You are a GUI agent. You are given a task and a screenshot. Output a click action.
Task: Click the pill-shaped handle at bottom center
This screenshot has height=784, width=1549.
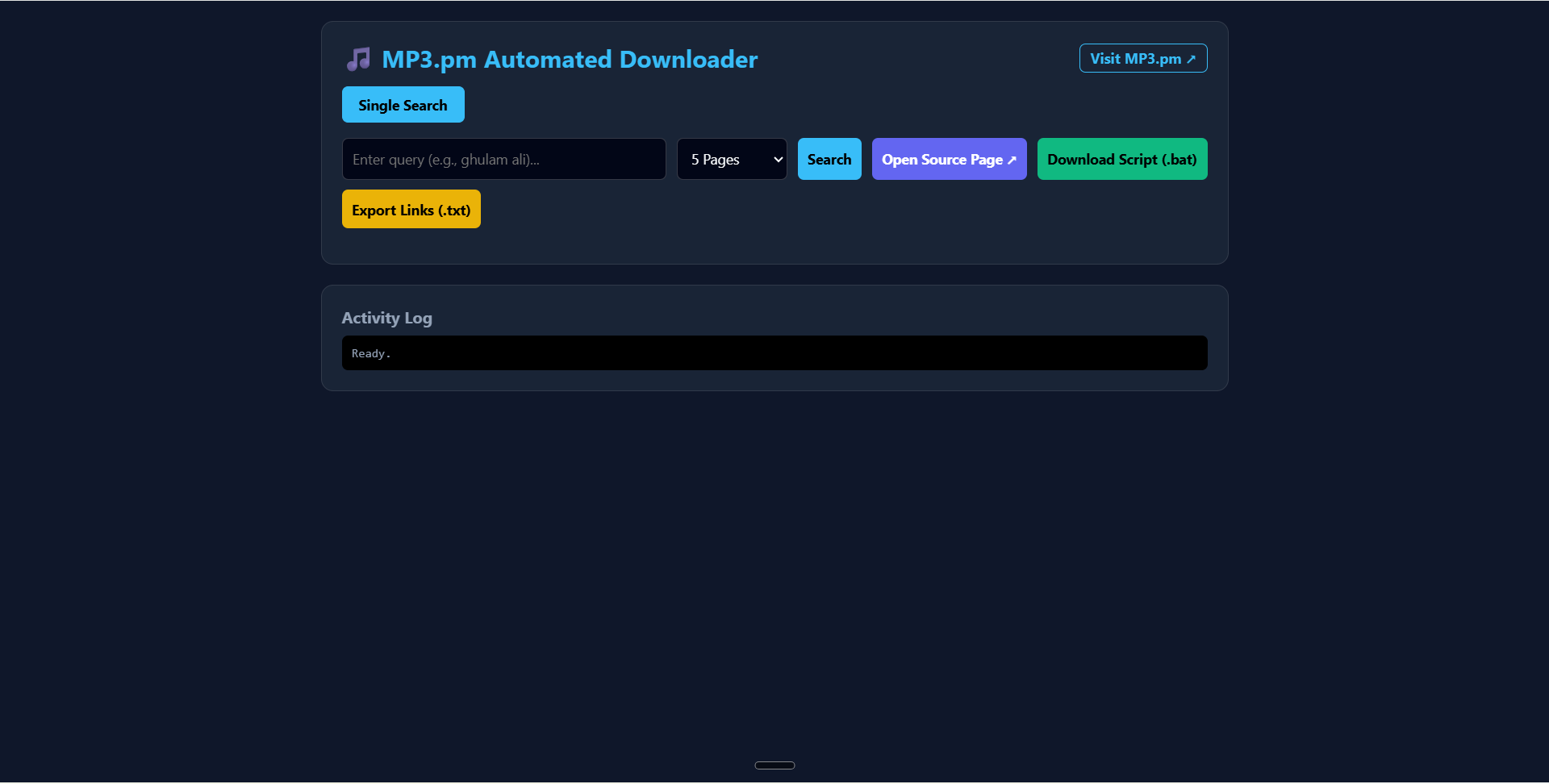point(774,765)
